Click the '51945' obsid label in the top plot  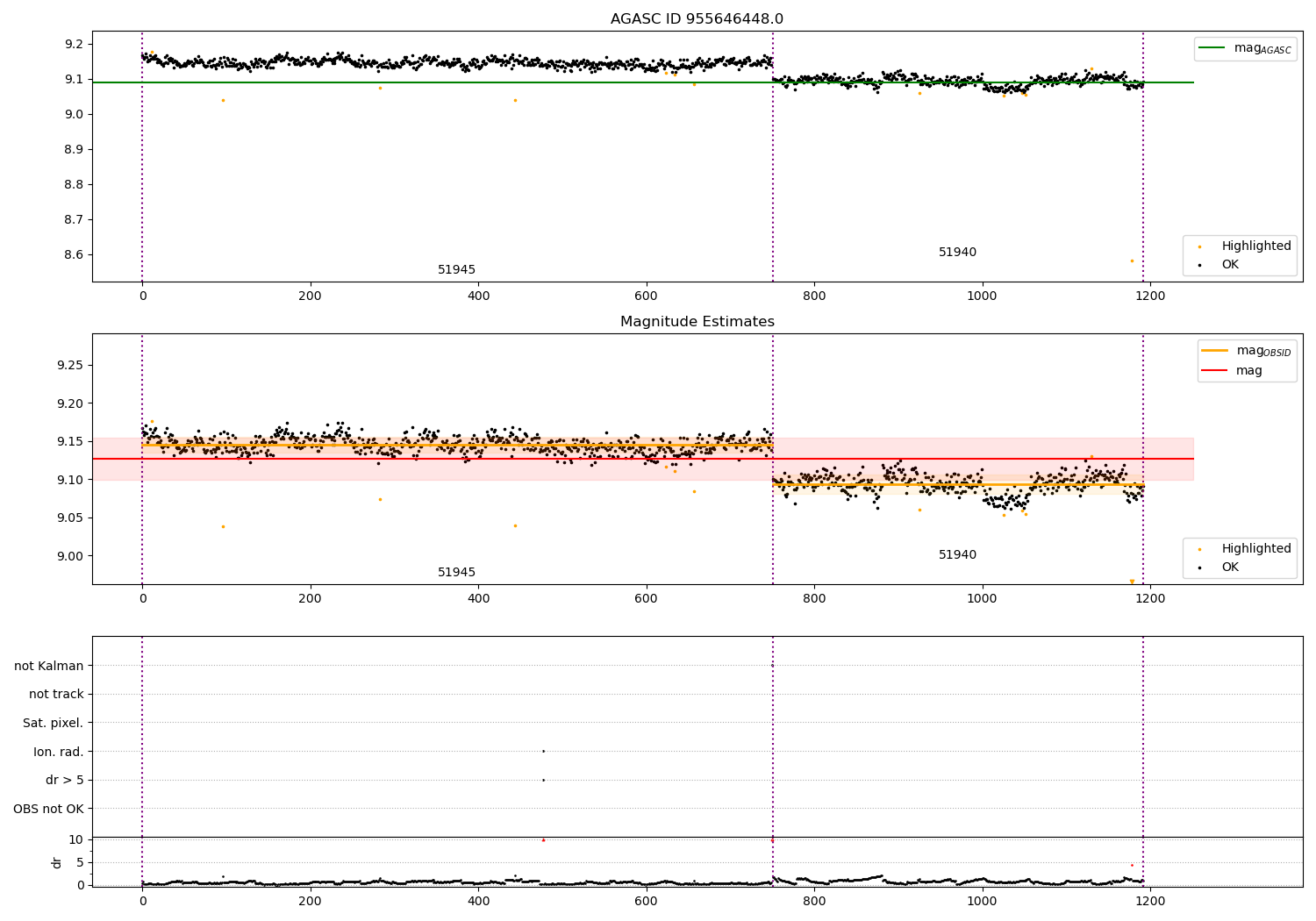click(456, 269)
